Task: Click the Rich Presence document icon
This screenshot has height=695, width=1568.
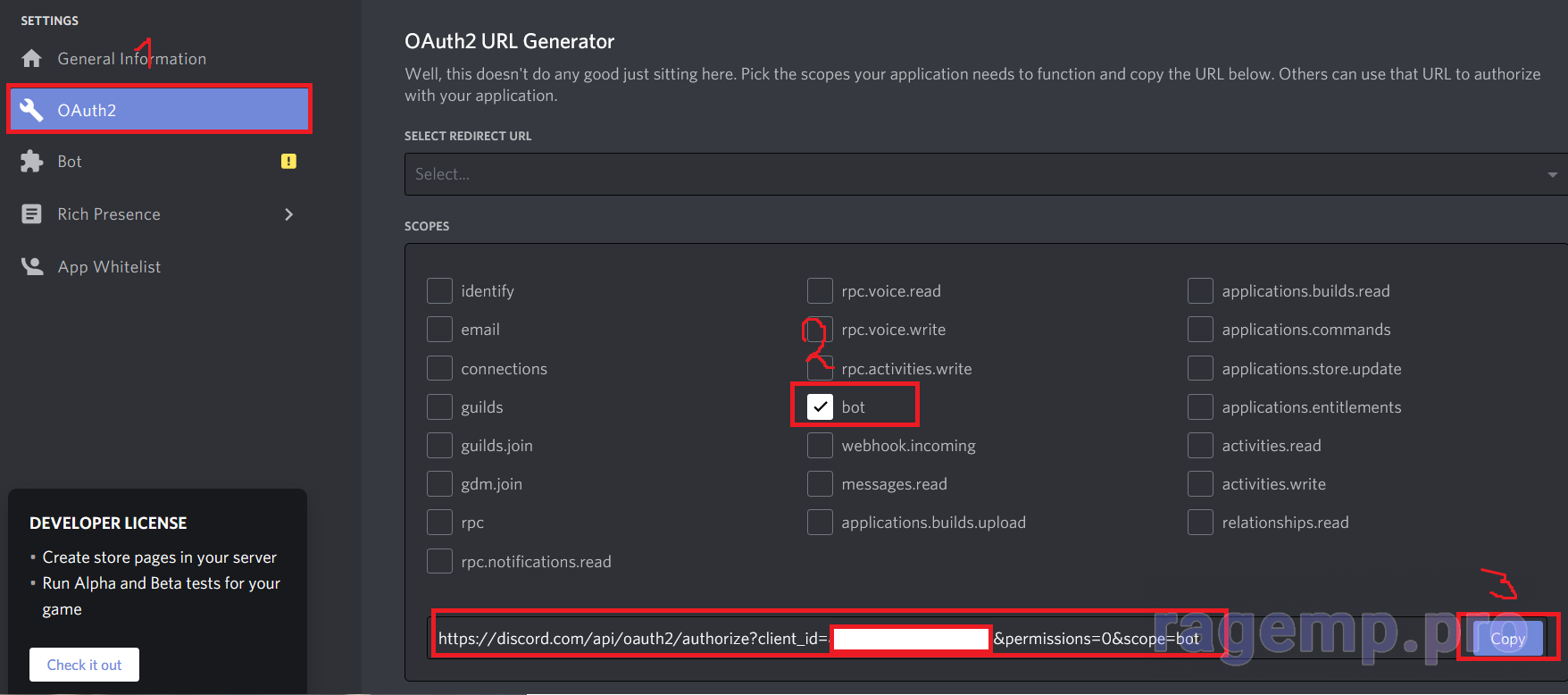Action: [x=32, y=214]
